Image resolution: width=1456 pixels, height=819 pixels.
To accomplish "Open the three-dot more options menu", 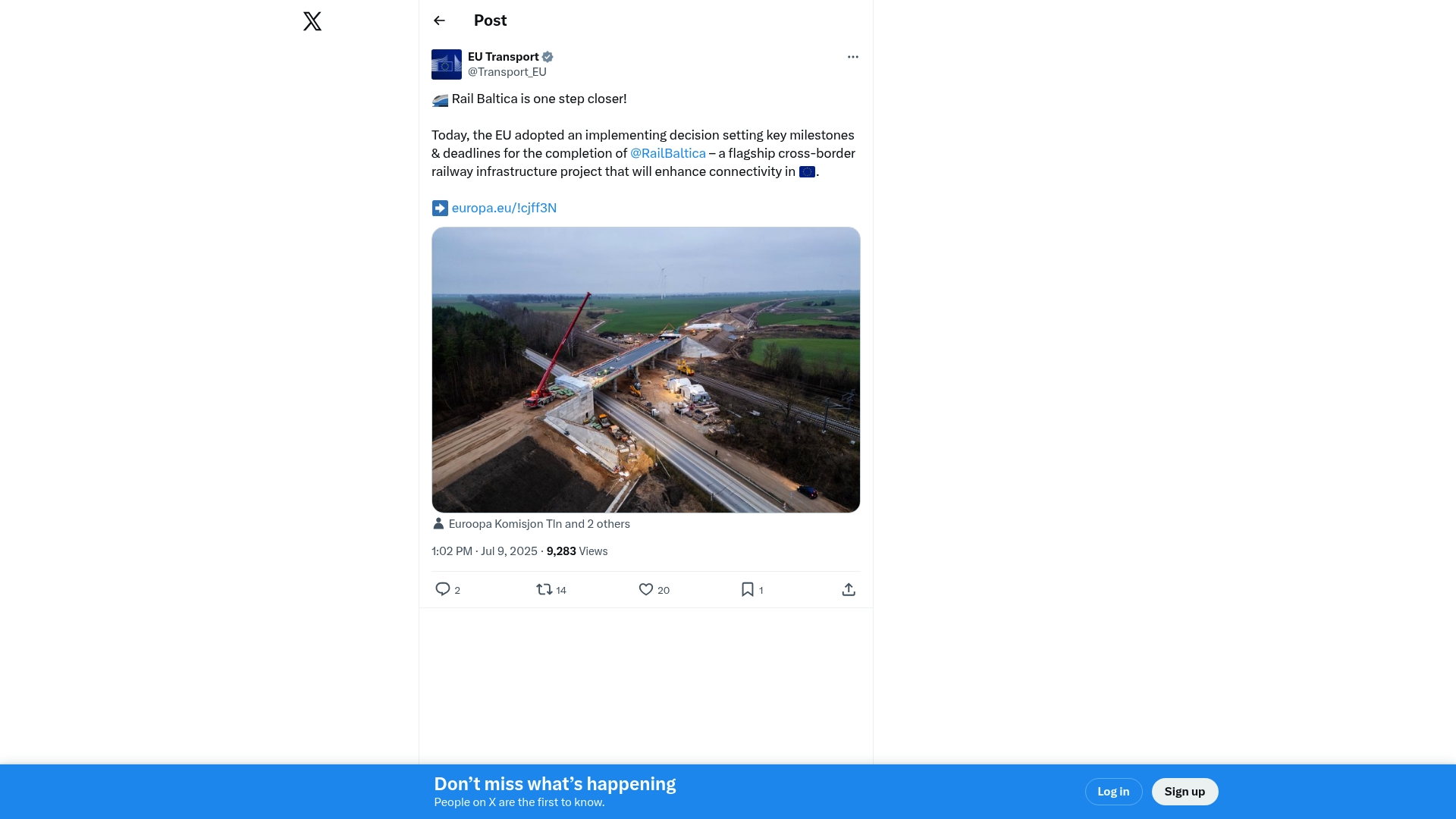I will (852, 57).
